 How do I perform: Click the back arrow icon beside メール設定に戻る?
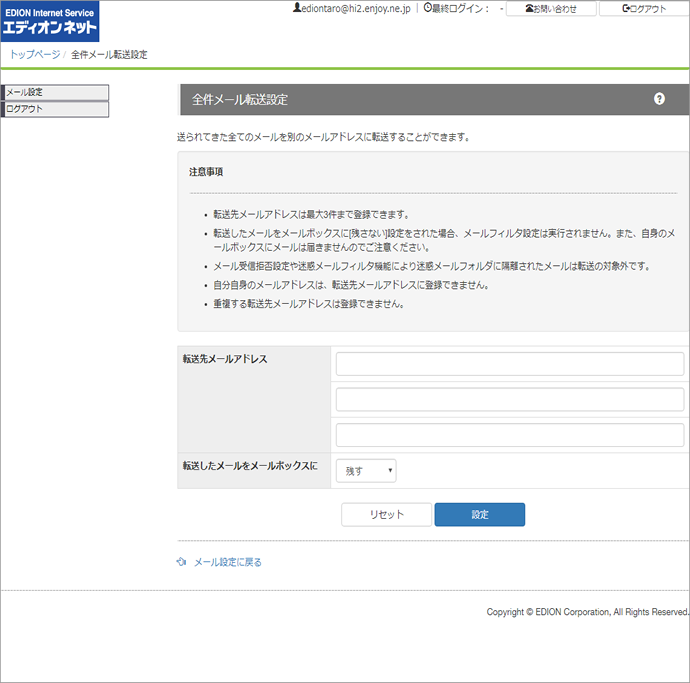click(181, 562)
